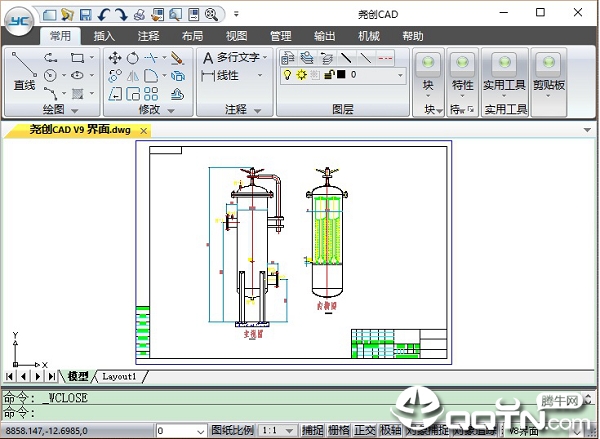Open the quick access toolbar customize arrow
The image size is (600, 439).
click(x=236, y=15)
